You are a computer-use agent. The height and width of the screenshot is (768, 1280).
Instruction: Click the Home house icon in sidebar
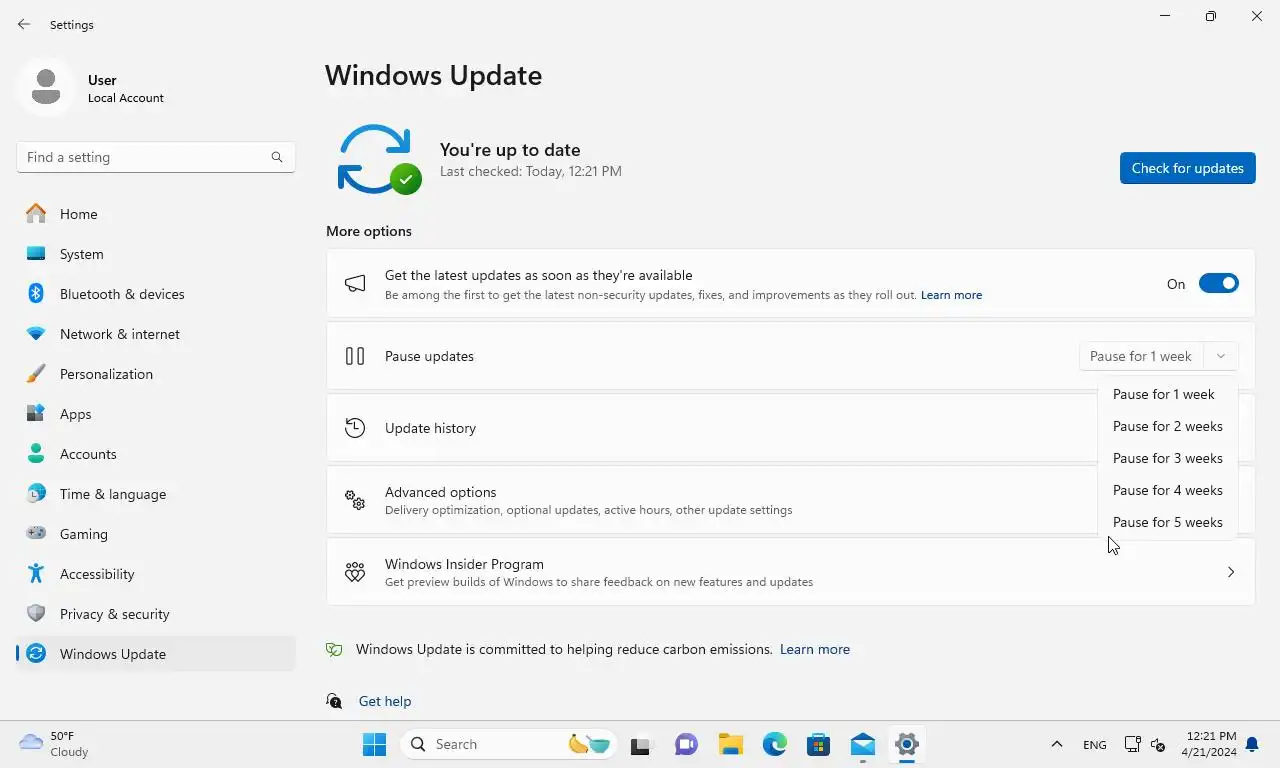click(x=36, y=213)
